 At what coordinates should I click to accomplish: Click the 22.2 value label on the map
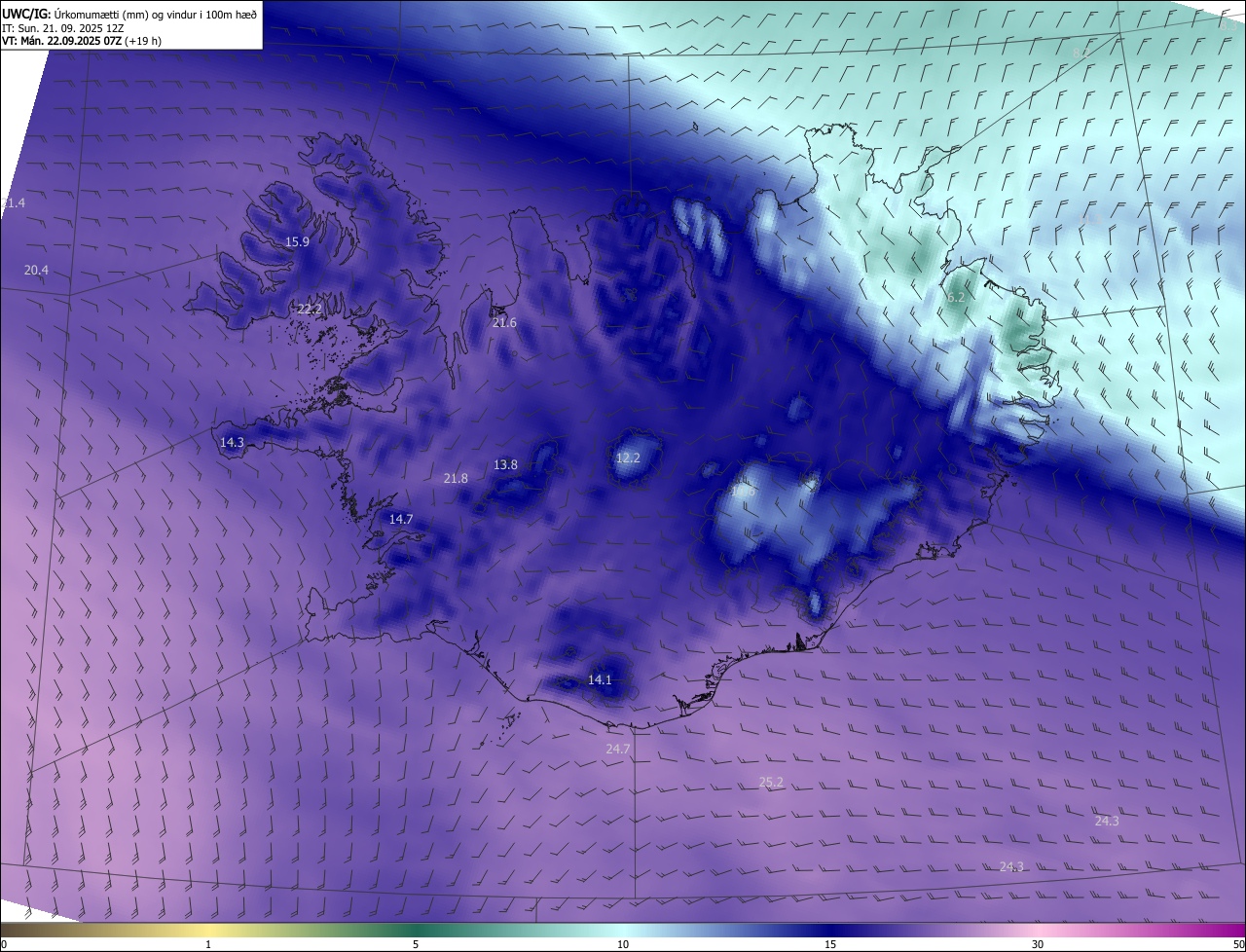coord(310,309)
